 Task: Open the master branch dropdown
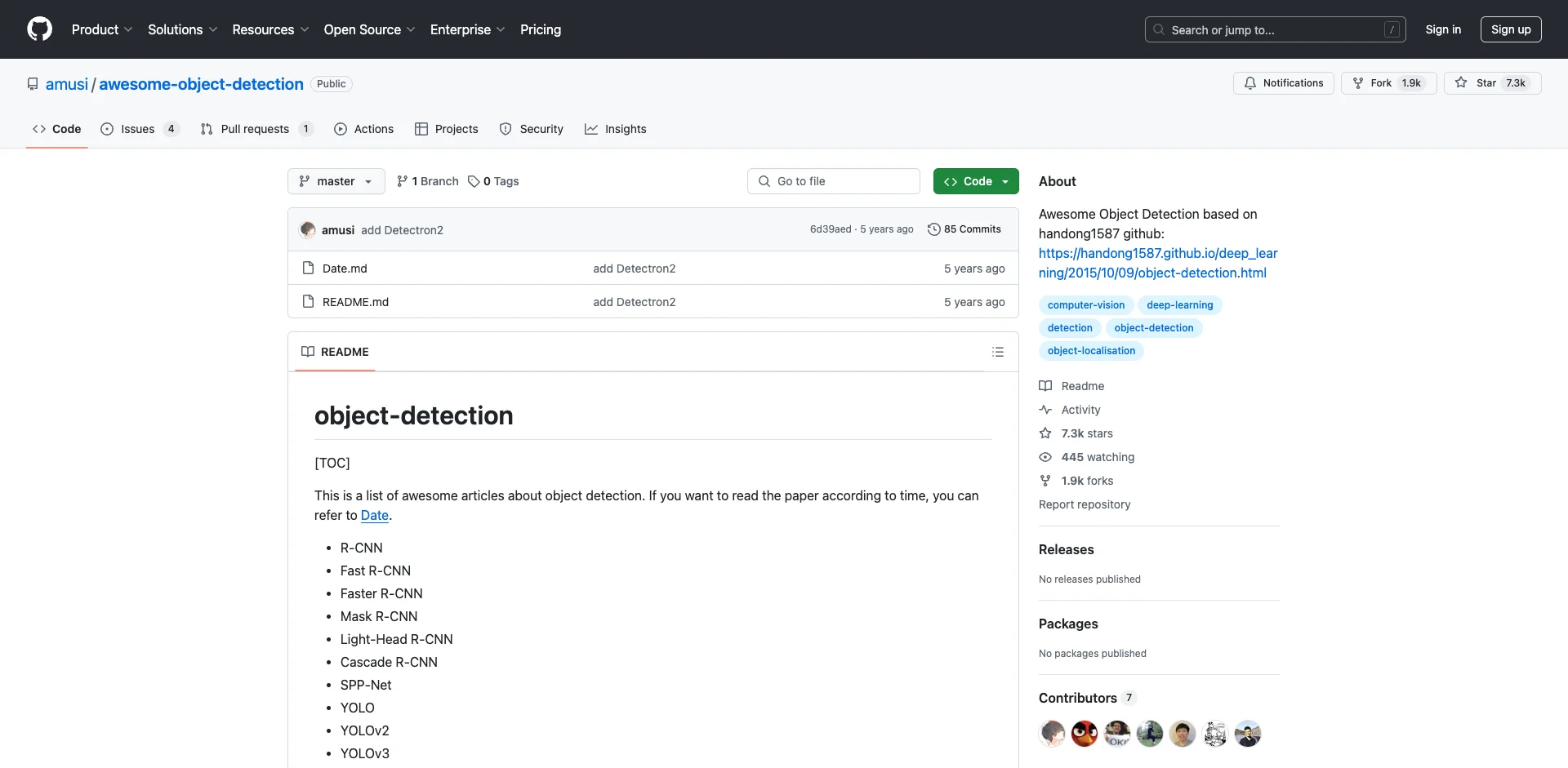tap(336, 181)
